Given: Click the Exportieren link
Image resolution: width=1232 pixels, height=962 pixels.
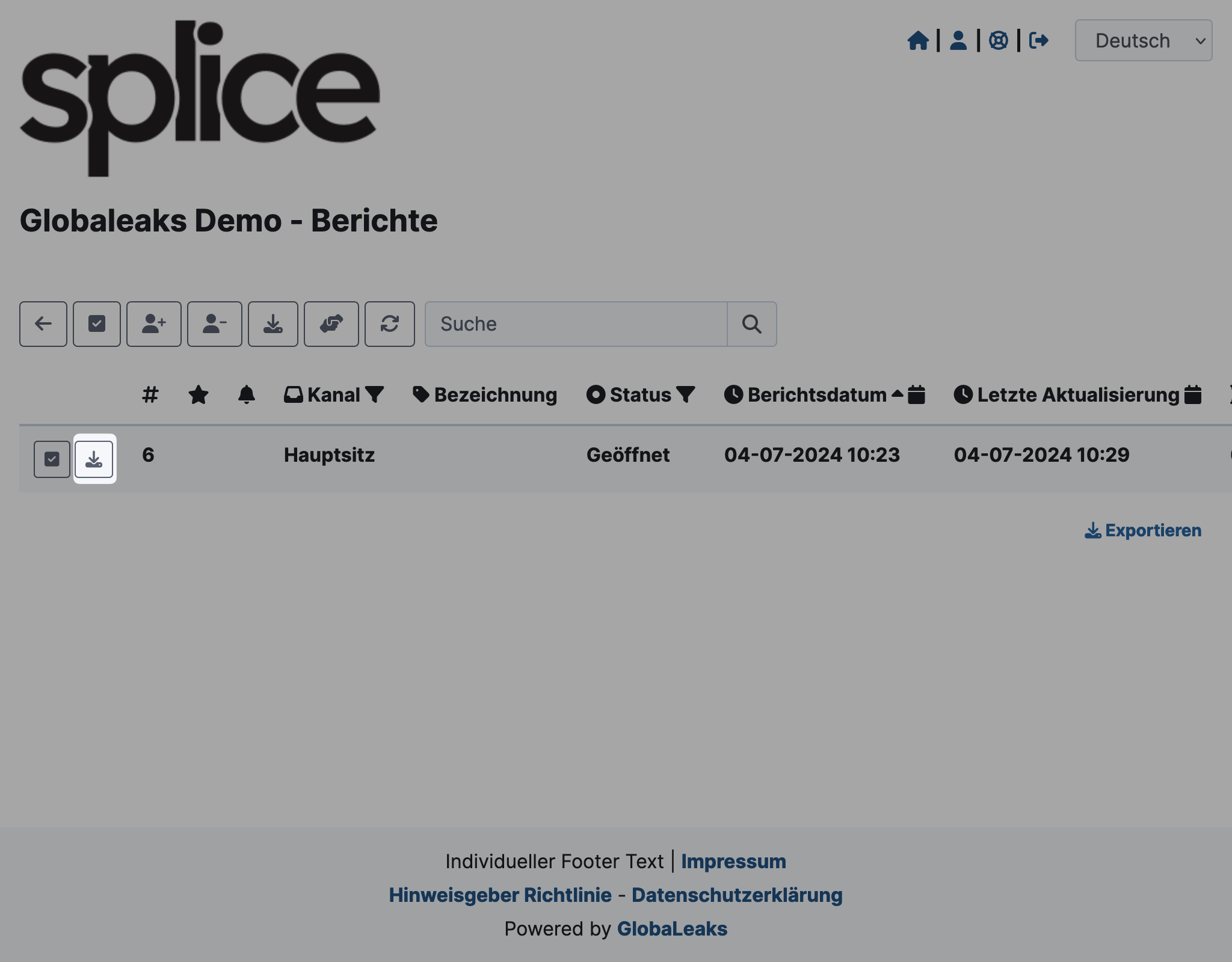Looking at the screenshot, I should point(1143,530).
